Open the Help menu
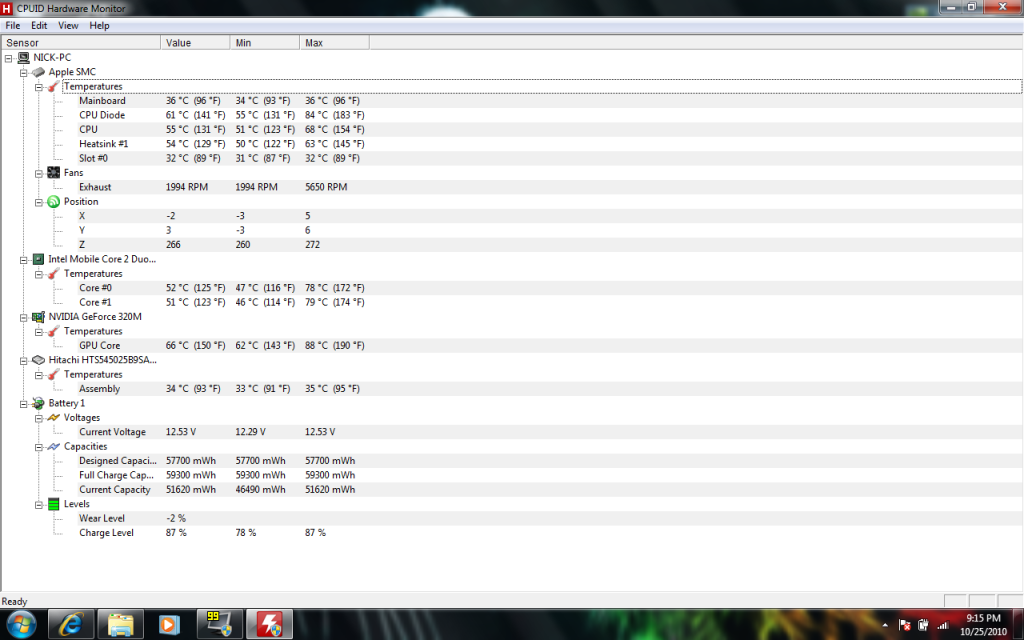 (99, 25)
